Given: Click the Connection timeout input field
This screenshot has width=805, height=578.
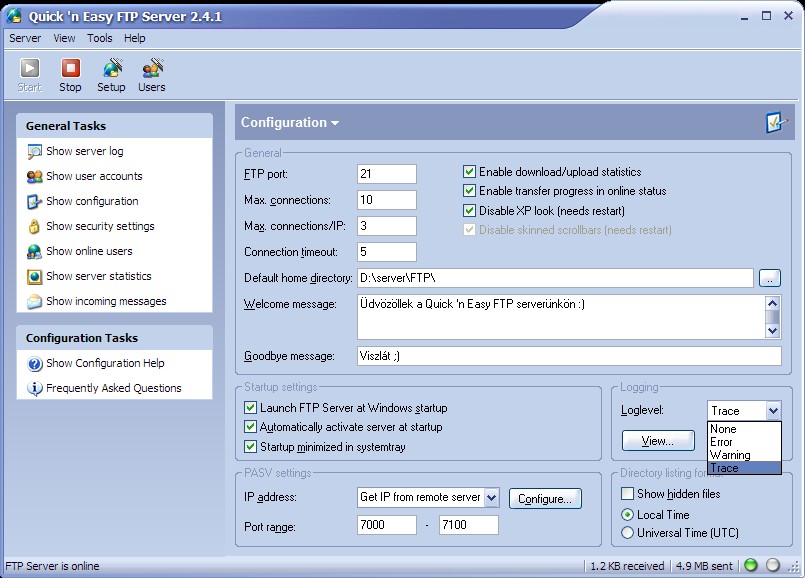Looking at the screenshot, I should click(x=387, y=252).
